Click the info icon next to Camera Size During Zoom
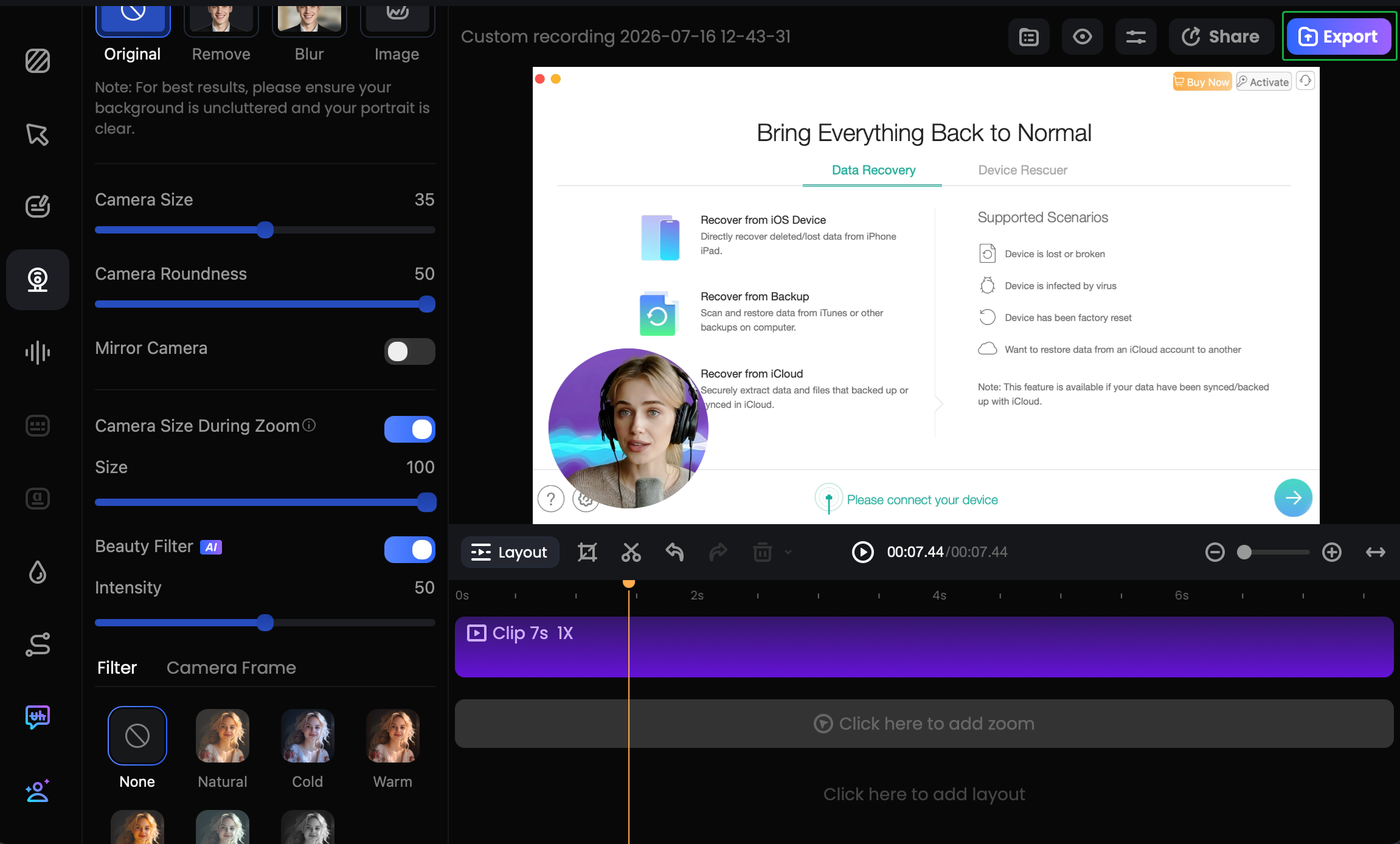The image size is (1400, 844). pyautogui.click(x=309, y=425)
